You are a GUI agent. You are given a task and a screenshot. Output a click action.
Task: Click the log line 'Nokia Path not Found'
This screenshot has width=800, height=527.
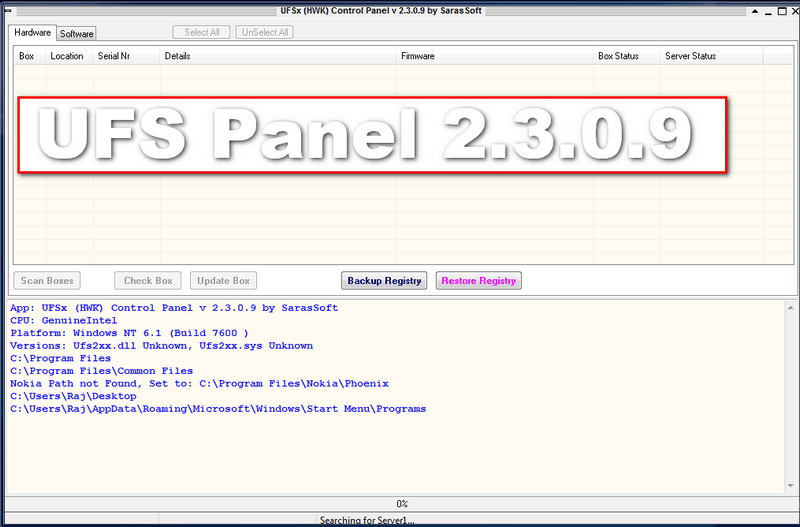click(199, 384)
